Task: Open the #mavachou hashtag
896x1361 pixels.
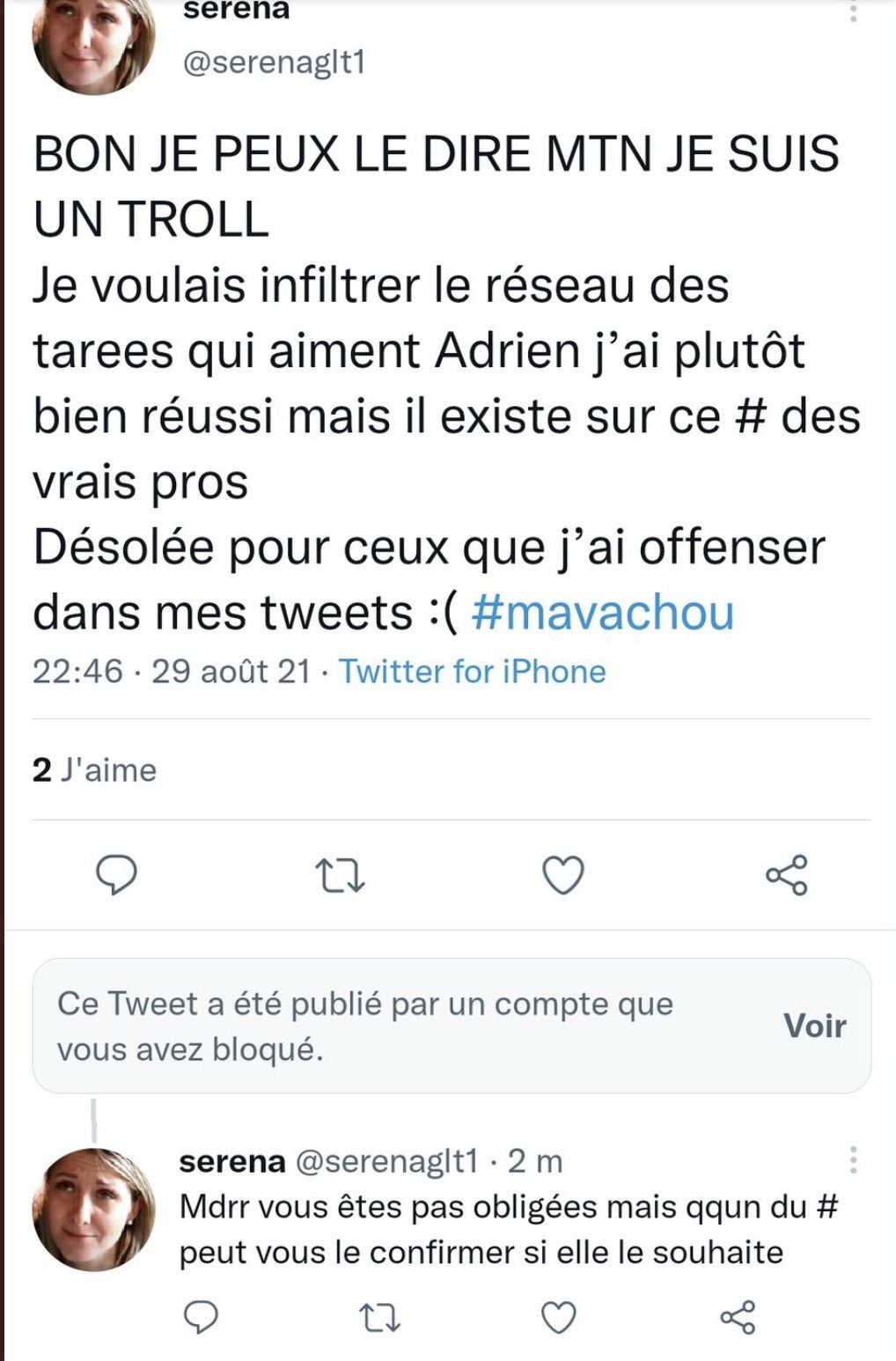Action: pyautogui.click(x=603, y=613)
